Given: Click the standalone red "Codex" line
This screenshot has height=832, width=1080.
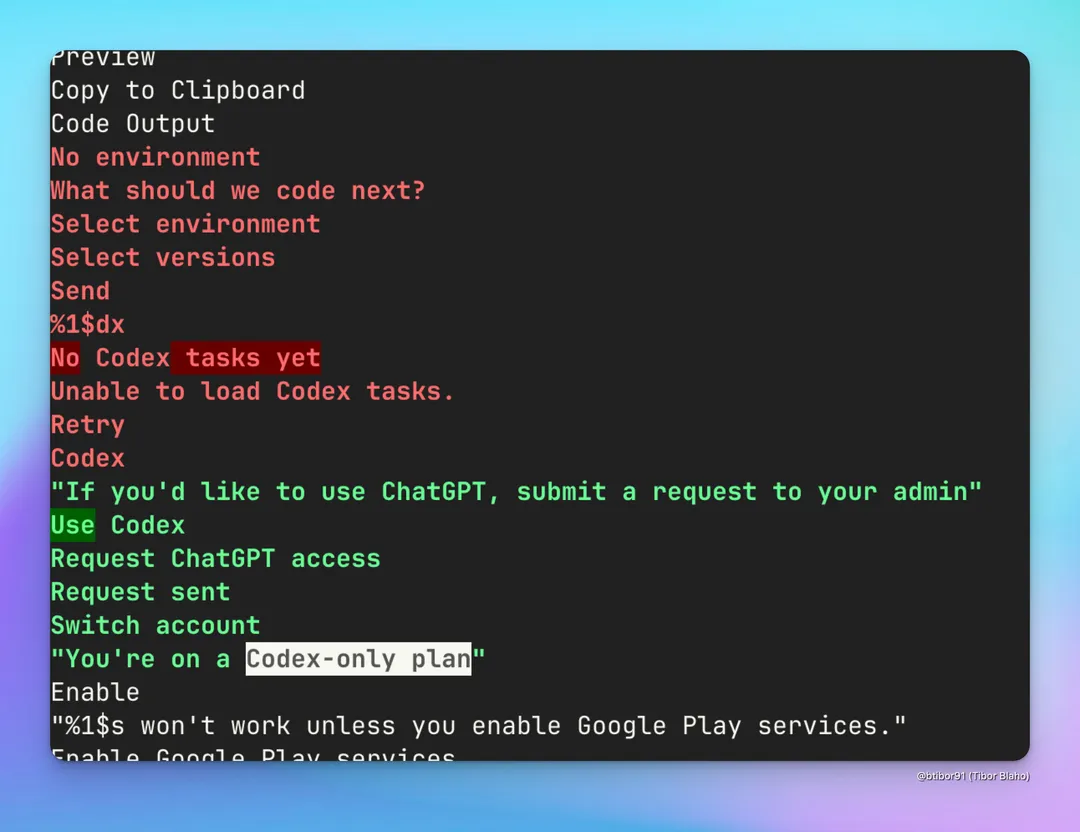Looking at the screenshot, I should click(87, 458).
